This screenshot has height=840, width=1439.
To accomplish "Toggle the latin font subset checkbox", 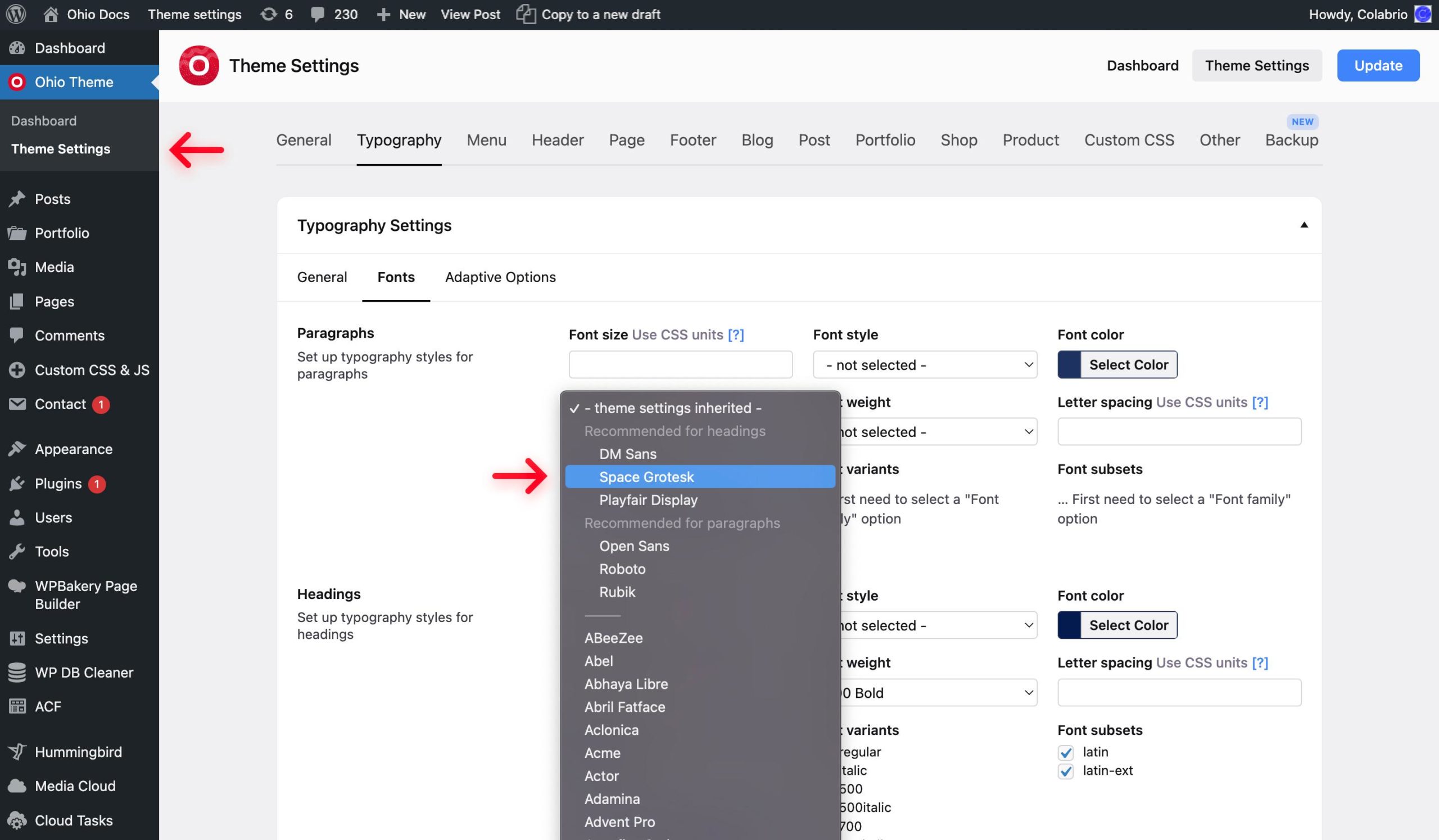I will pyautogui.click(x=1066, y=753).
